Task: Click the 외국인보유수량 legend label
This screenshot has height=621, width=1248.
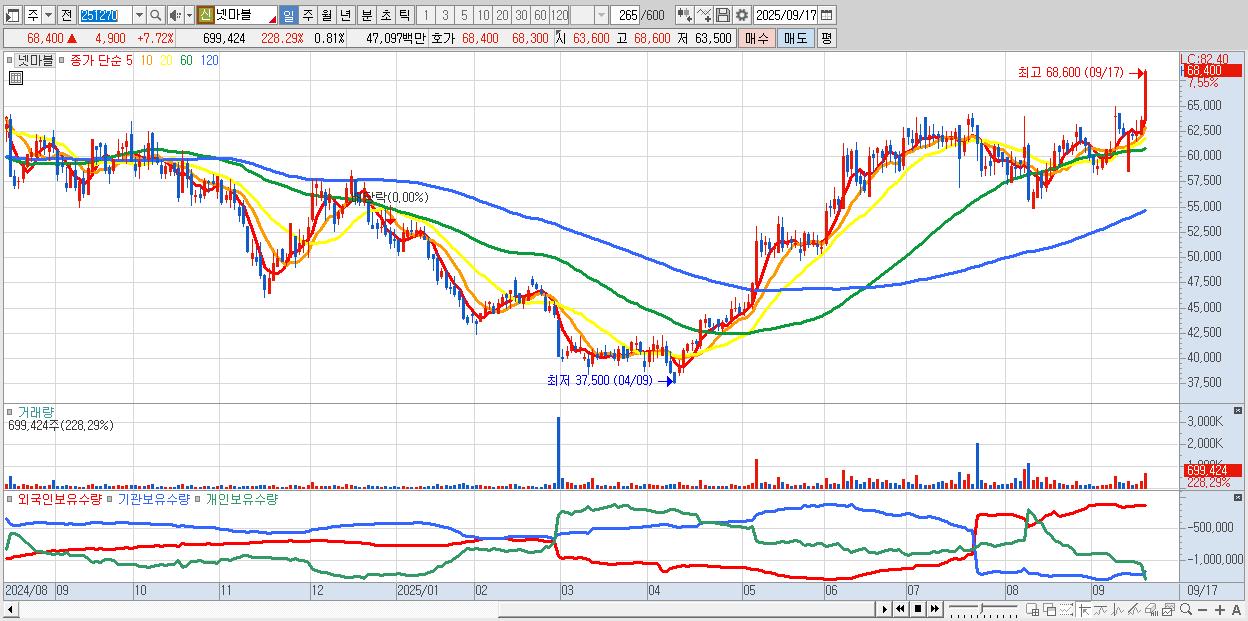Action: [x=60, y=498]
